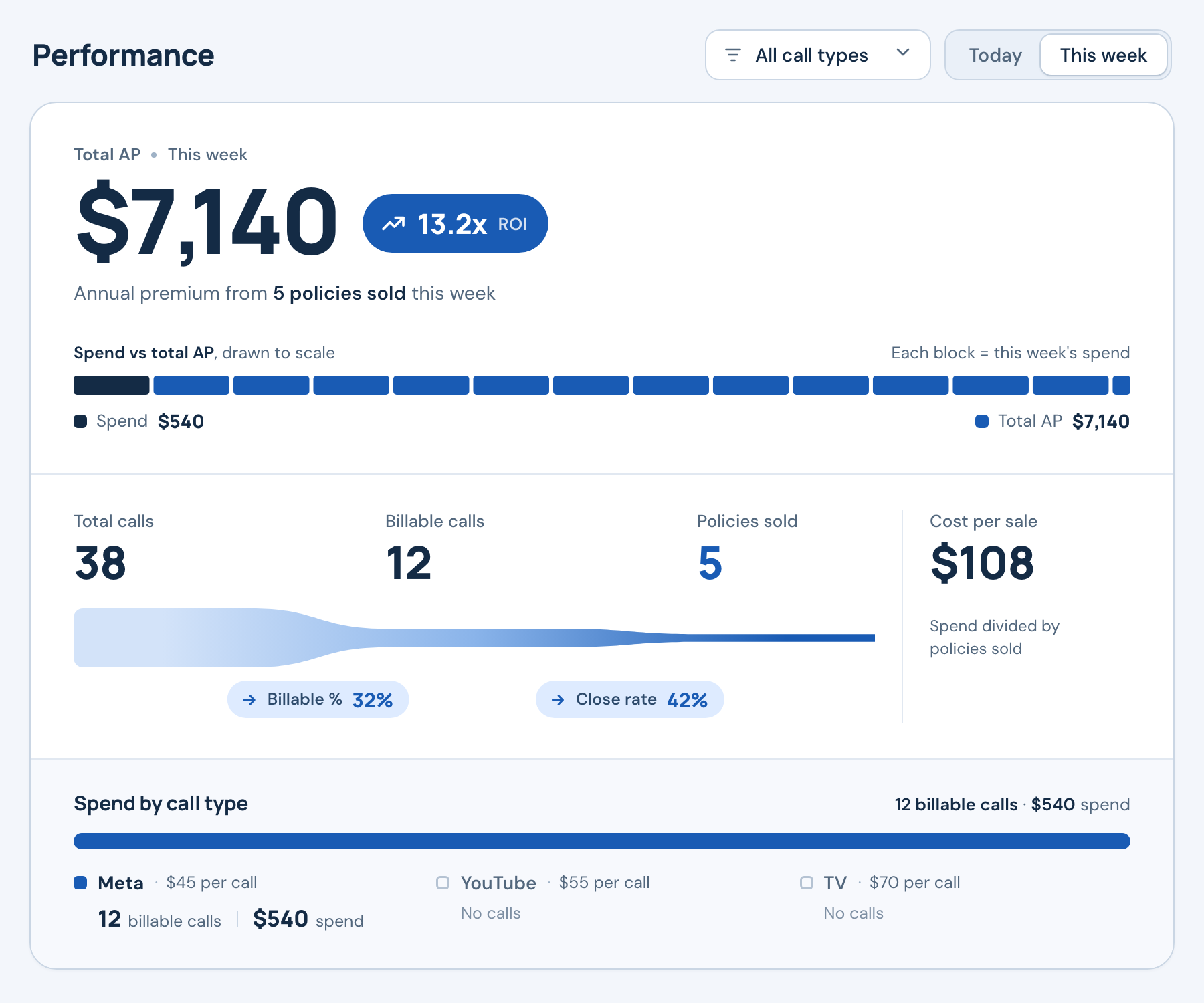The height and width of the screenshot is (1003, 1204).
Task: Click the TV label
Action: pos(835,883)
